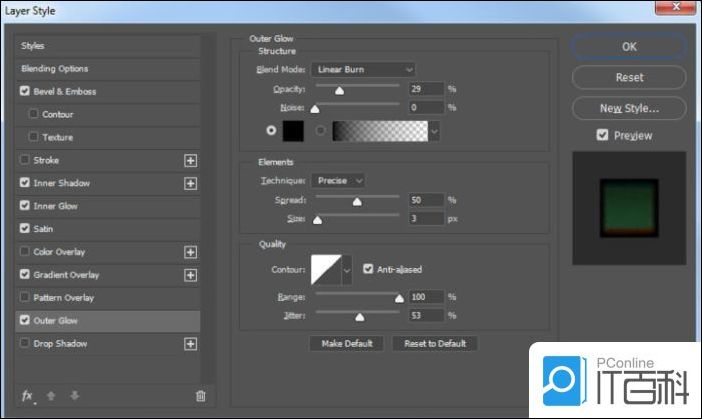Click the move effect down arrow
The width and height of the screenshot is (702, 419).
75,396
